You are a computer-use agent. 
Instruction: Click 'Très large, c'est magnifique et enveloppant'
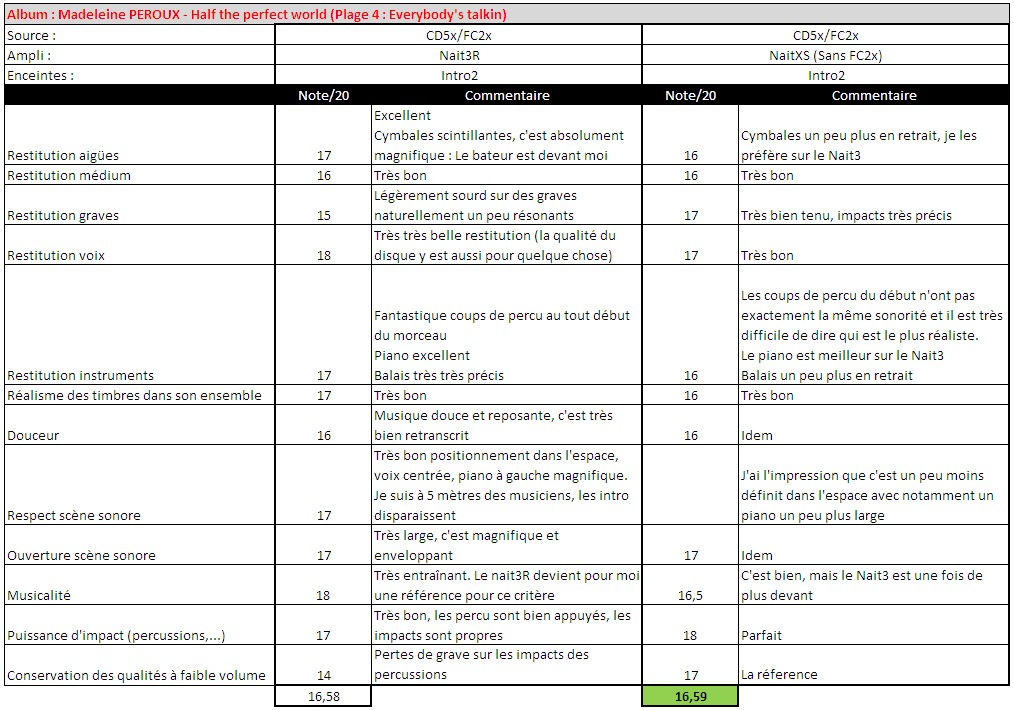tap(506, 544)
